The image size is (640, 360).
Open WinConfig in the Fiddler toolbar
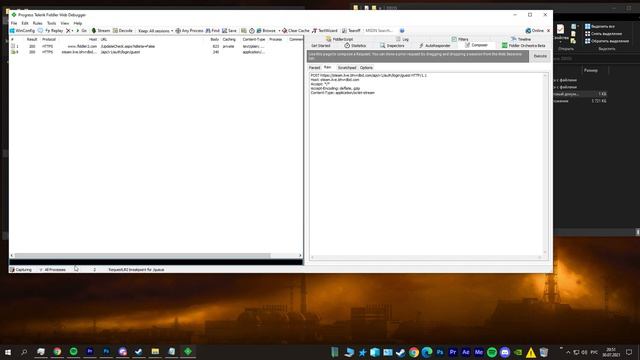click(22, 31)
